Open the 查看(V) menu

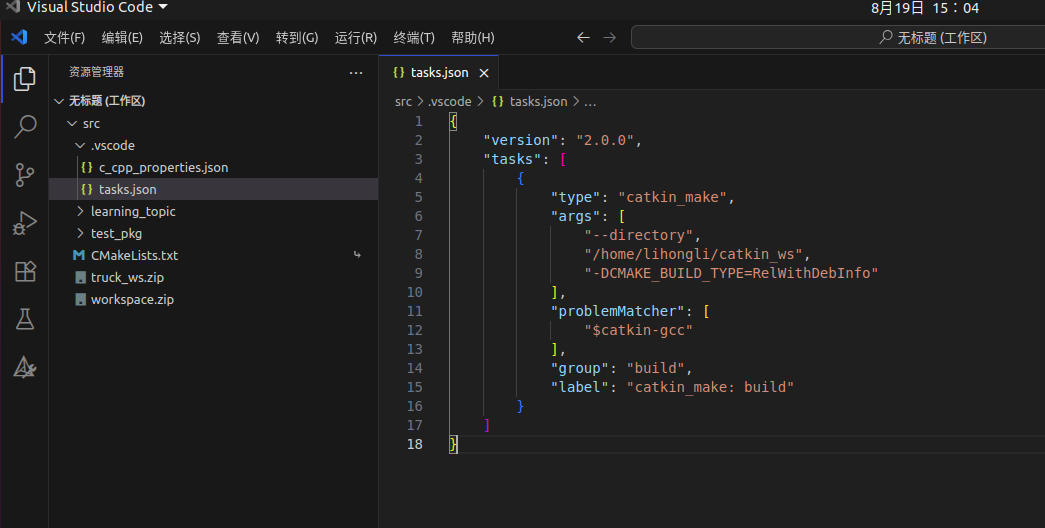(238, 37)
